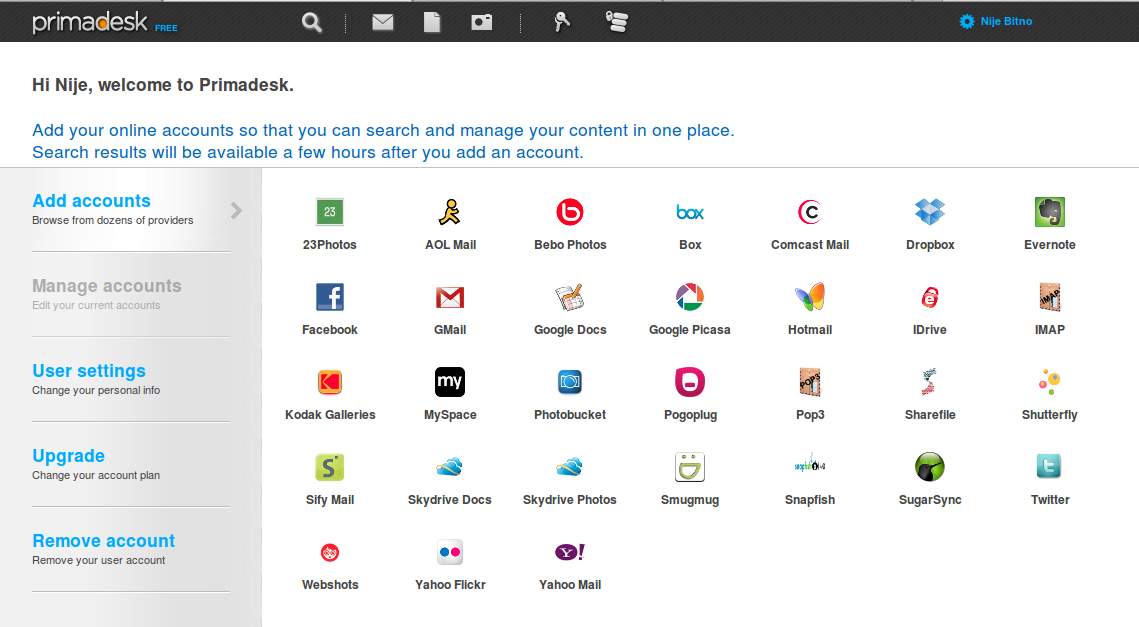The height and width of the screenshot is (627, 1139).
Task: Expand Add accounts using the chevron arrow
Action: click(x=237, y=210)
